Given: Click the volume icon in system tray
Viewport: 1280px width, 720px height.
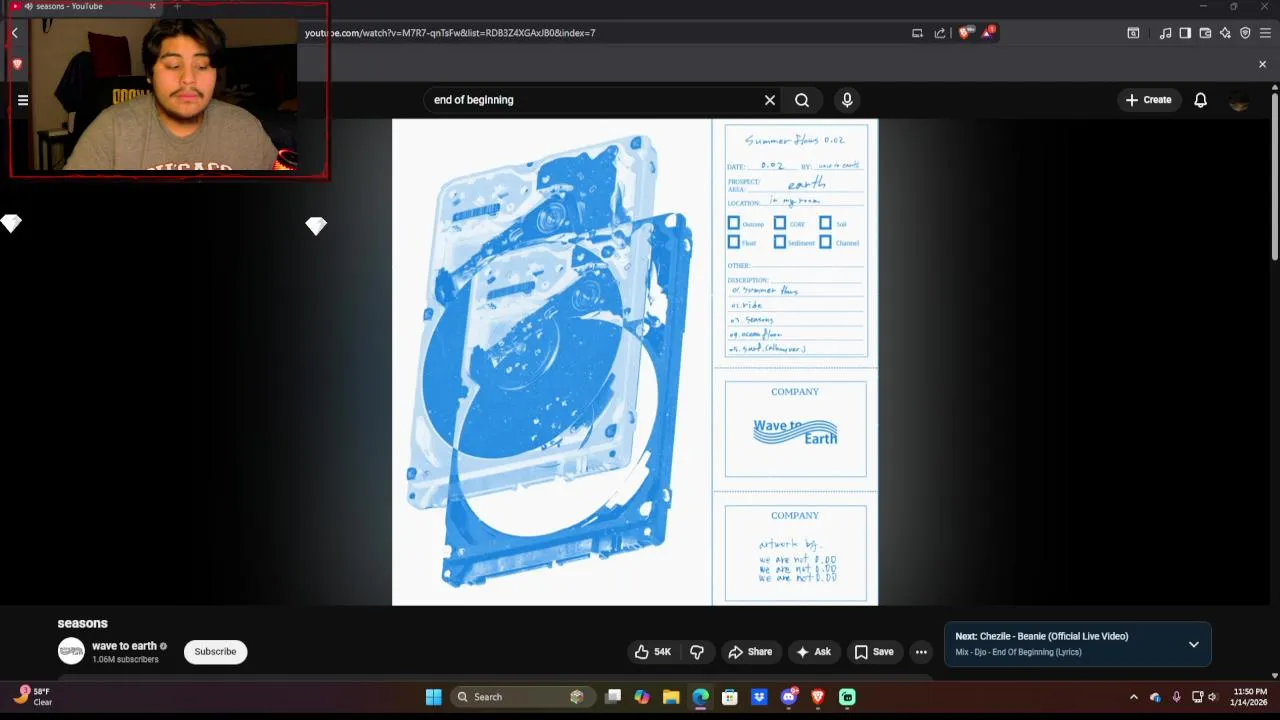Looking at the screenshot, I should 1213,697.
